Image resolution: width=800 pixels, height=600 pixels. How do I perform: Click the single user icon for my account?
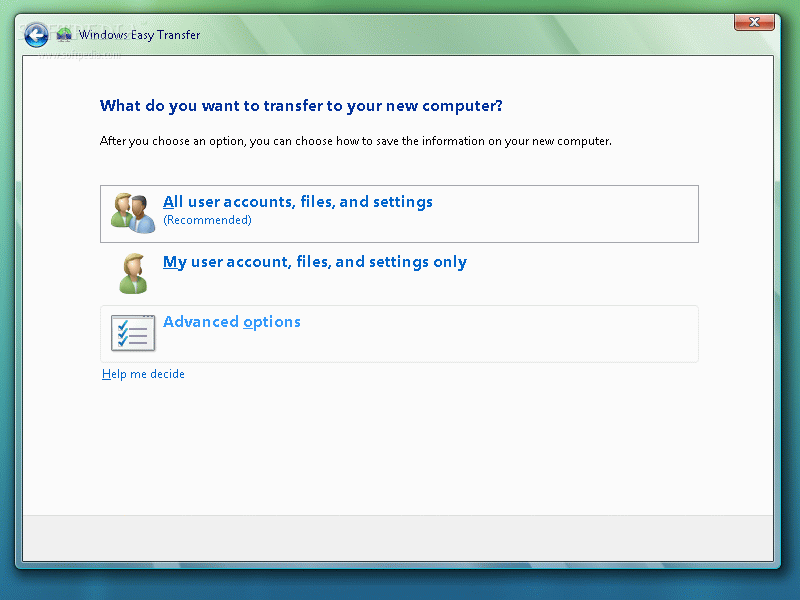pyautogui.click(x=133, y=273)
